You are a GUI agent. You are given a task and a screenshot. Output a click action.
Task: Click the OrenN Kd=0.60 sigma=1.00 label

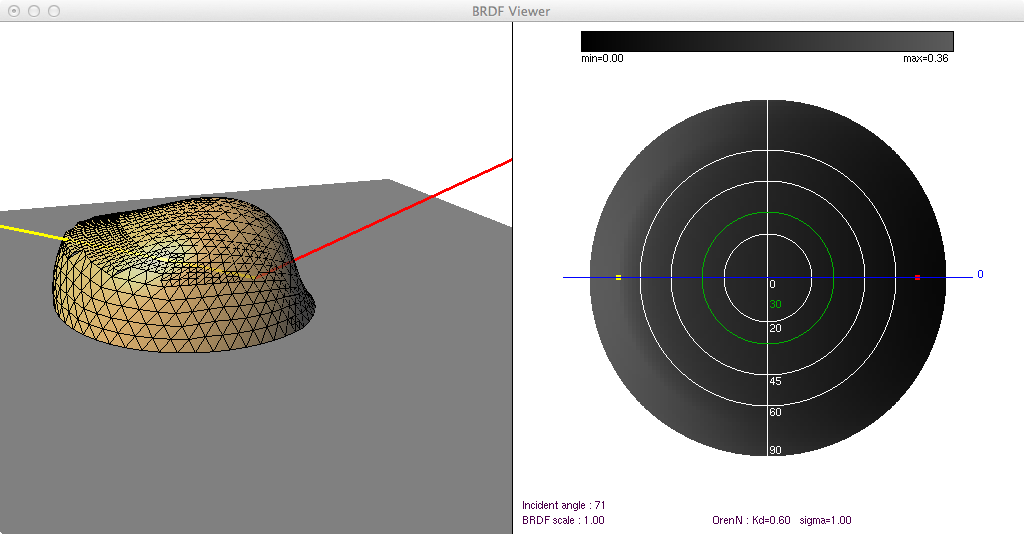[780, 520]
